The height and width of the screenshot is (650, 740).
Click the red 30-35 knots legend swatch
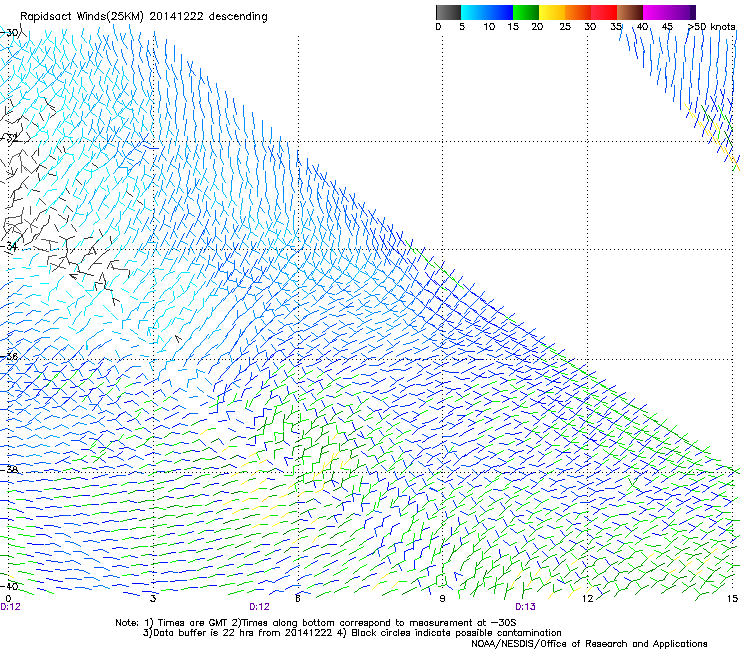[x=604, y=12]
